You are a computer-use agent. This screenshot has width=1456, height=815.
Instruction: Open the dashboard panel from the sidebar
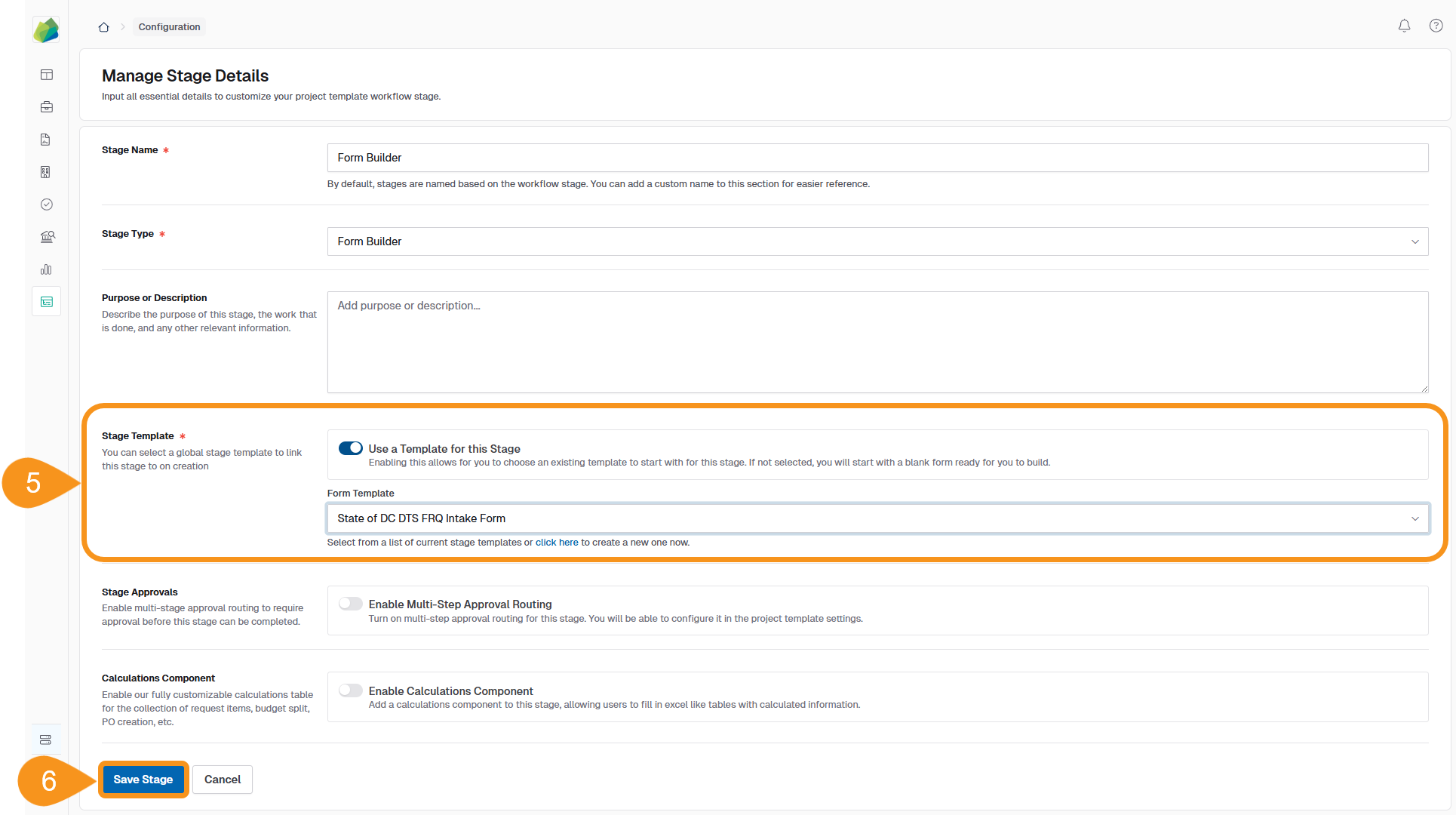pyautogui.click(x=46, y=75)
